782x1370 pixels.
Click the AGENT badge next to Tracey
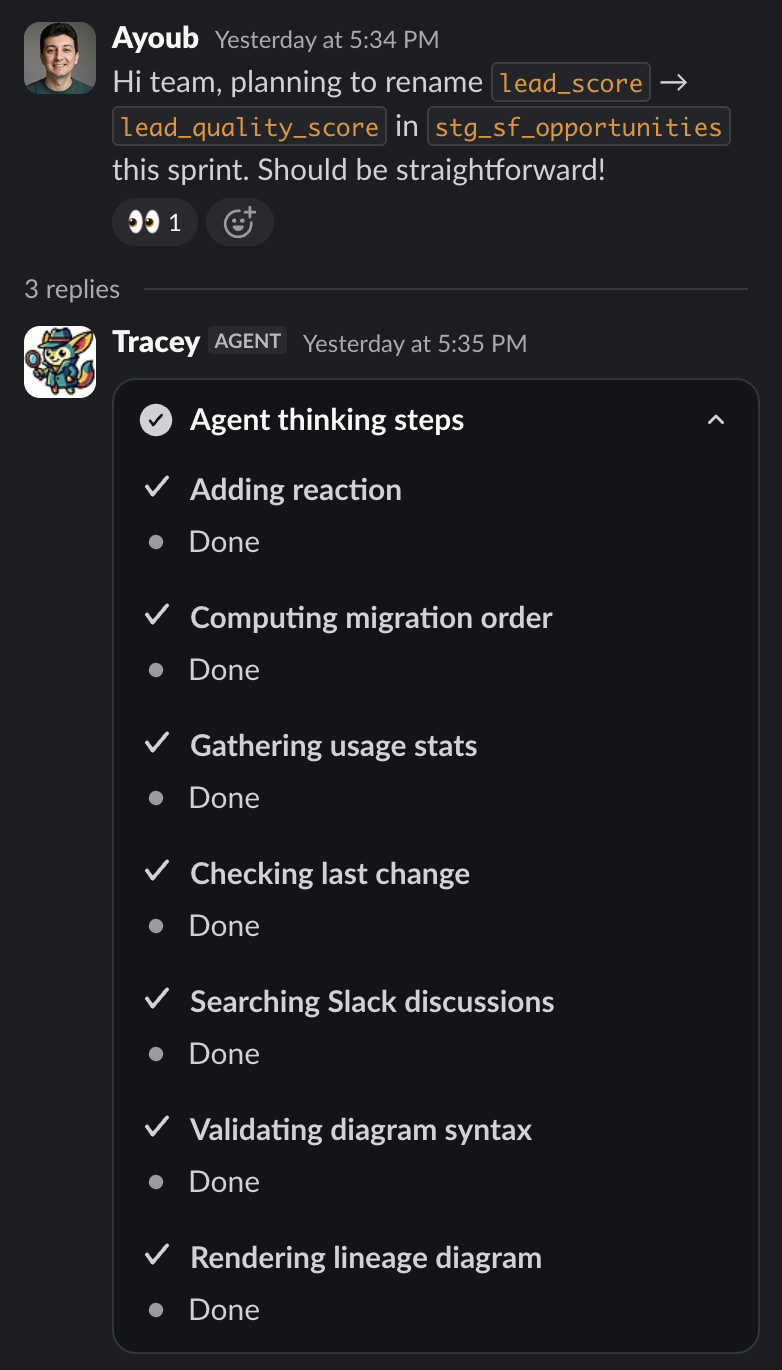click(248, 341)
